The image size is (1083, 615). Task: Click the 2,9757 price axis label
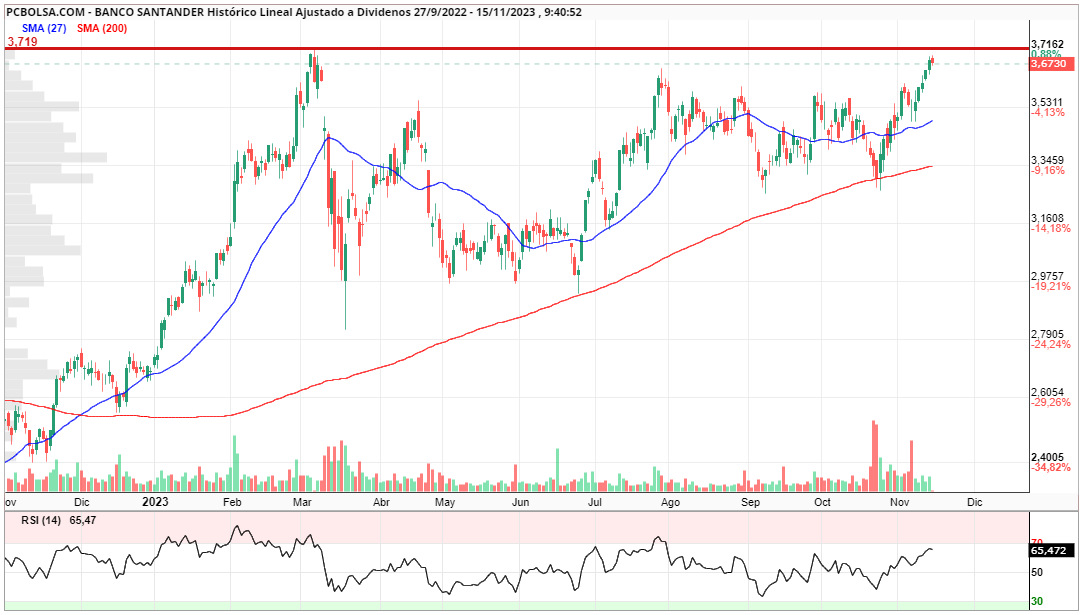(1047, 276)
